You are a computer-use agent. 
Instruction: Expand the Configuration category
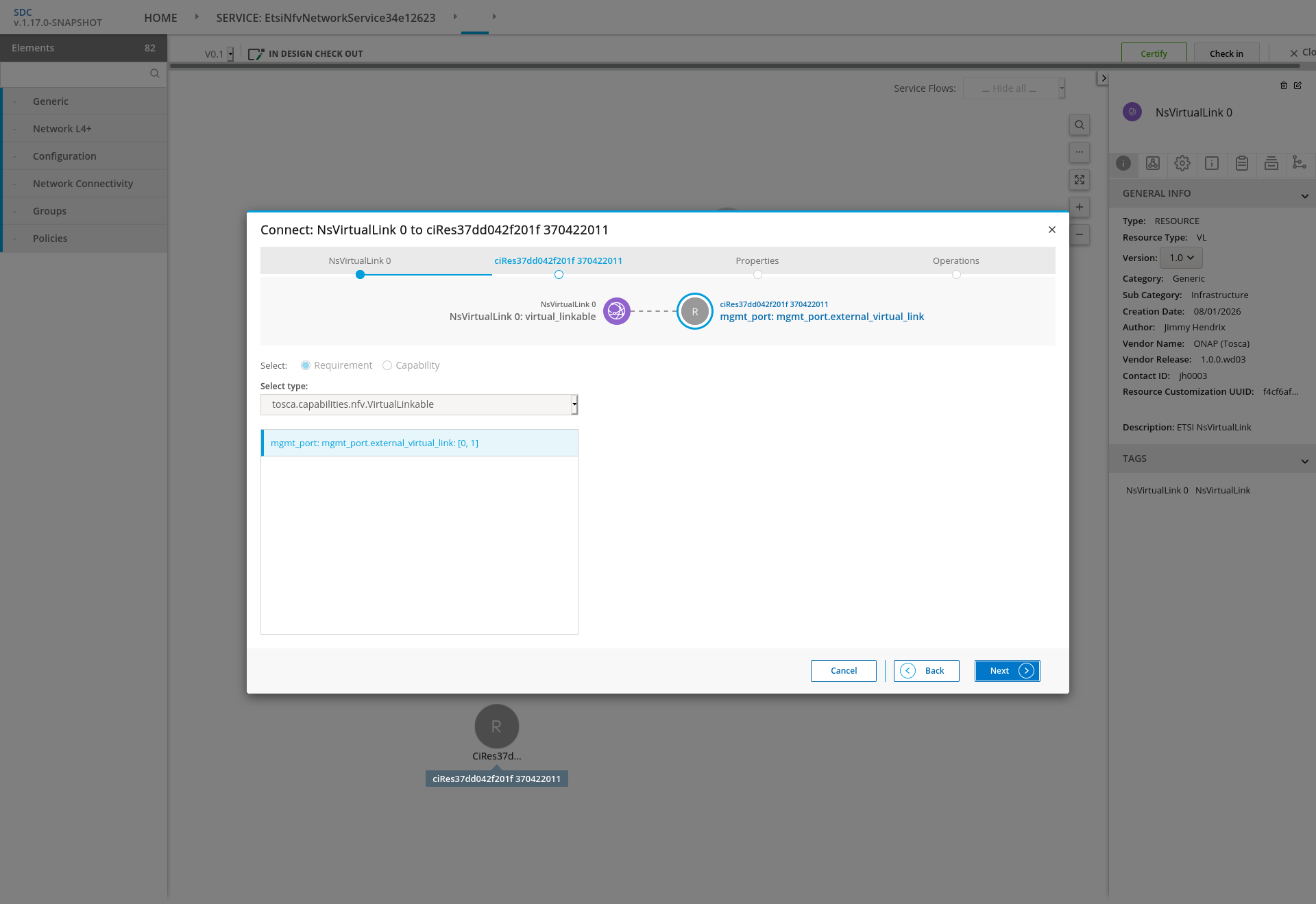[x=84, y=156]
